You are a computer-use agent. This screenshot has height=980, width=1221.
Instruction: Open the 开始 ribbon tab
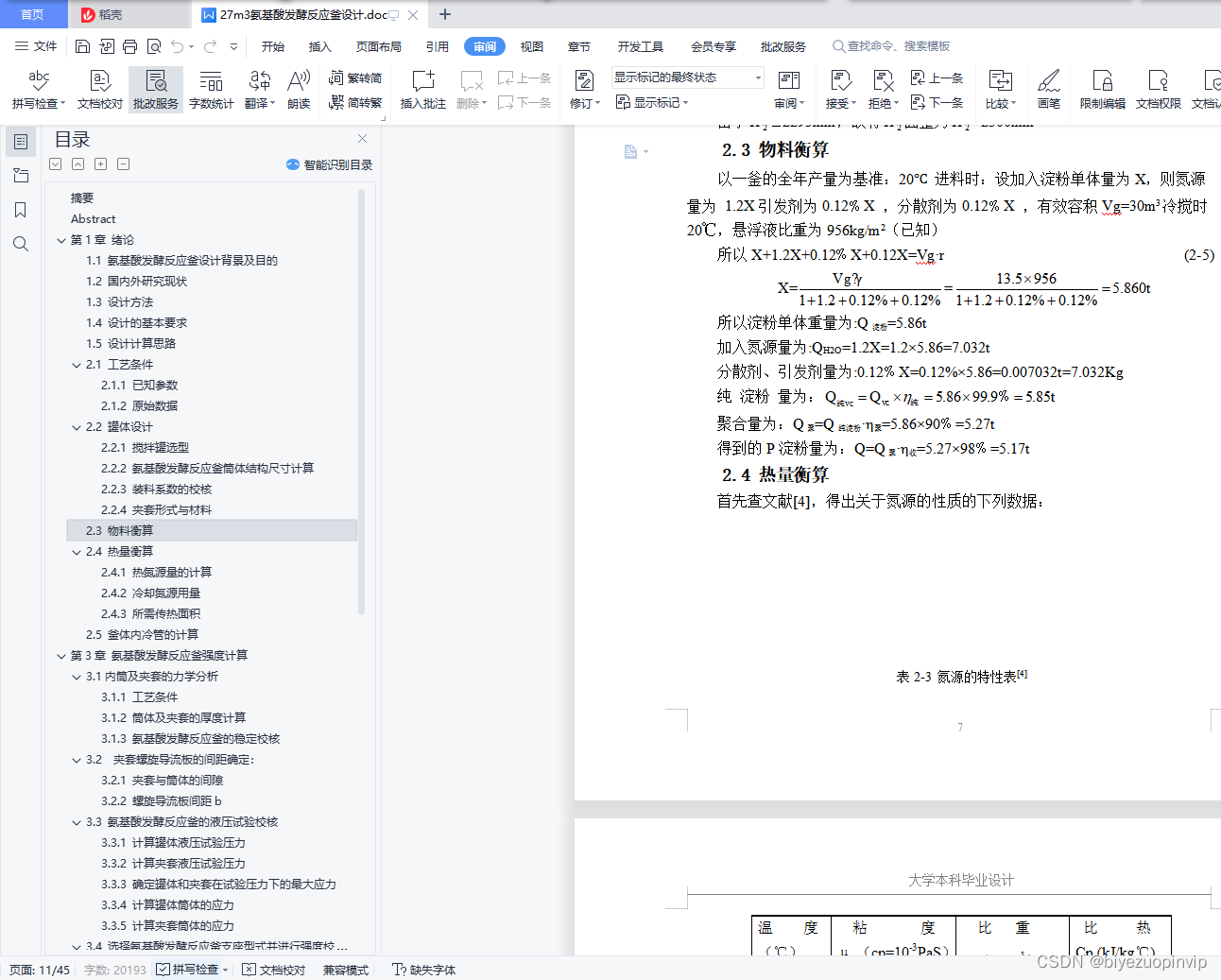(273, 46)
